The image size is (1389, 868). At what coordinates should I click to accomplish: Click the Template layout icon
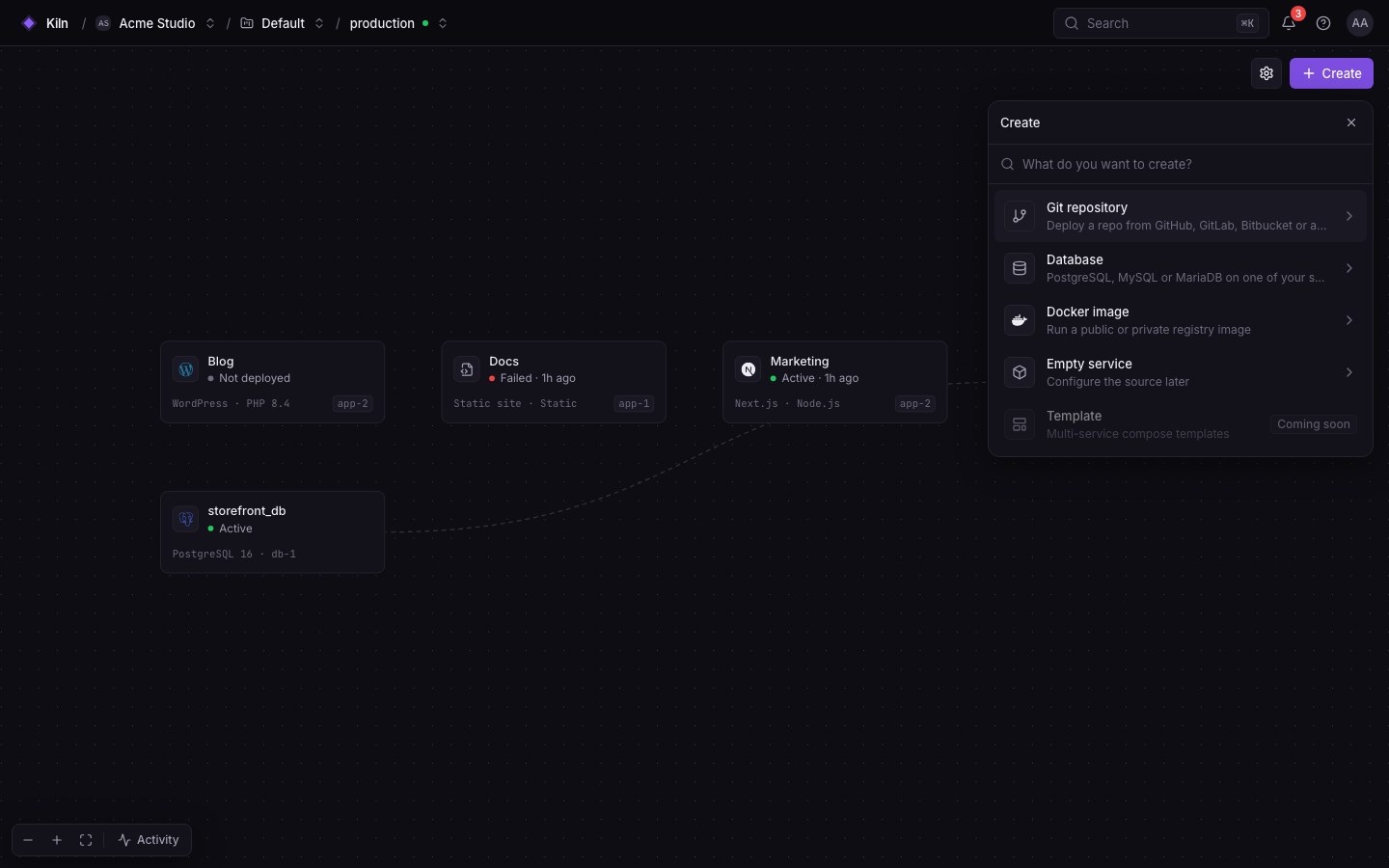tap(1020, 424)
